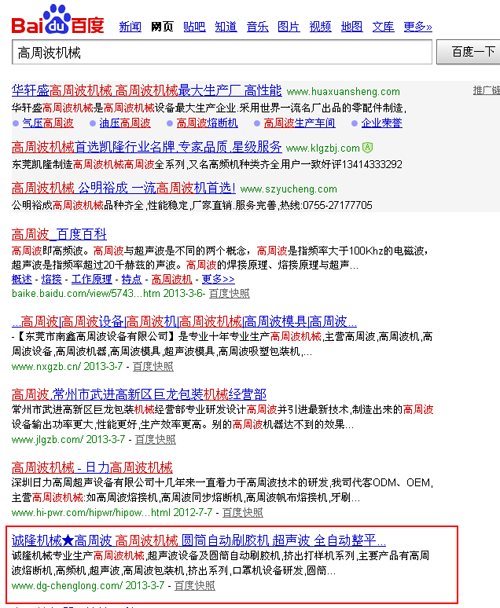Open the 地图 maps tab

pos(351,27)
